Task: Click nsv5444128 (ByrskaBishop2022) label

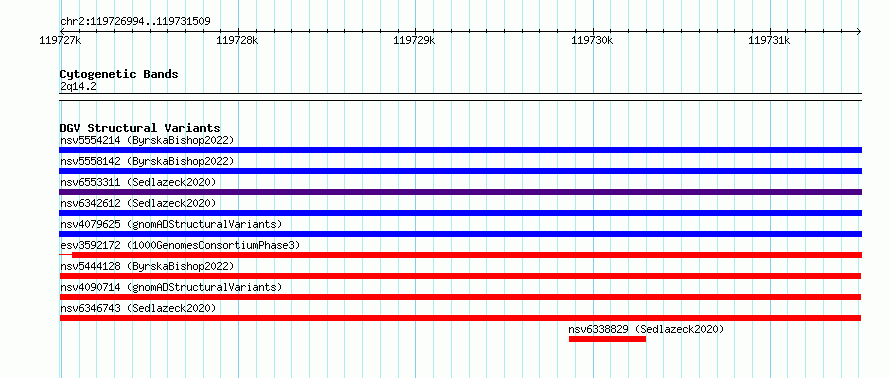Action: (147, 266)
